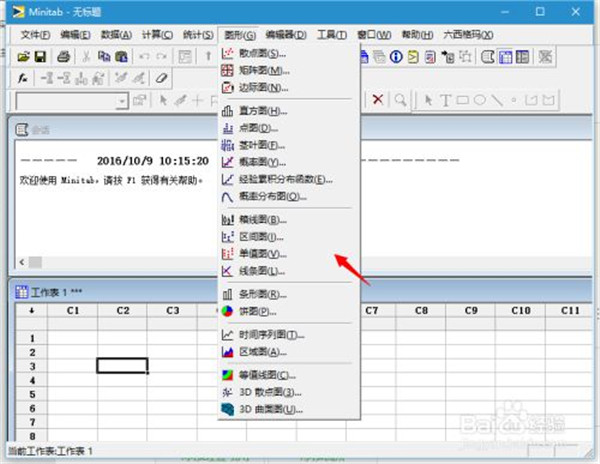Choose 时间序列图(T)... time series entry
This screenshot has width=600, height=464.
click(289, 335)
